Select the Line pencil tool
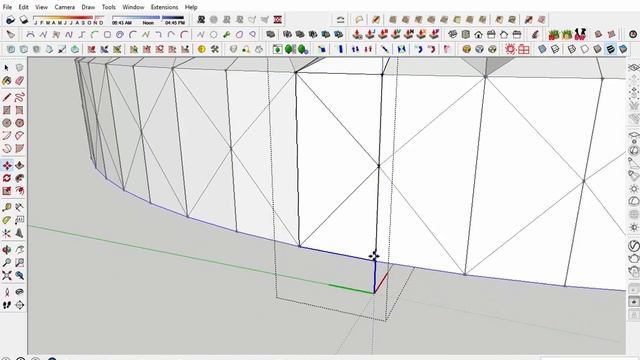640x360 pixels. (7, 97)
